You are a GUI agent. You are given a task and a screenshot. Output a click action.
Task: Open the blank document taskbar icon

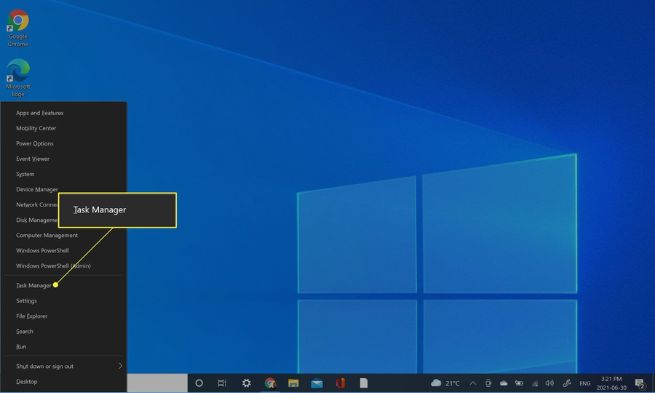click(364, 383)
